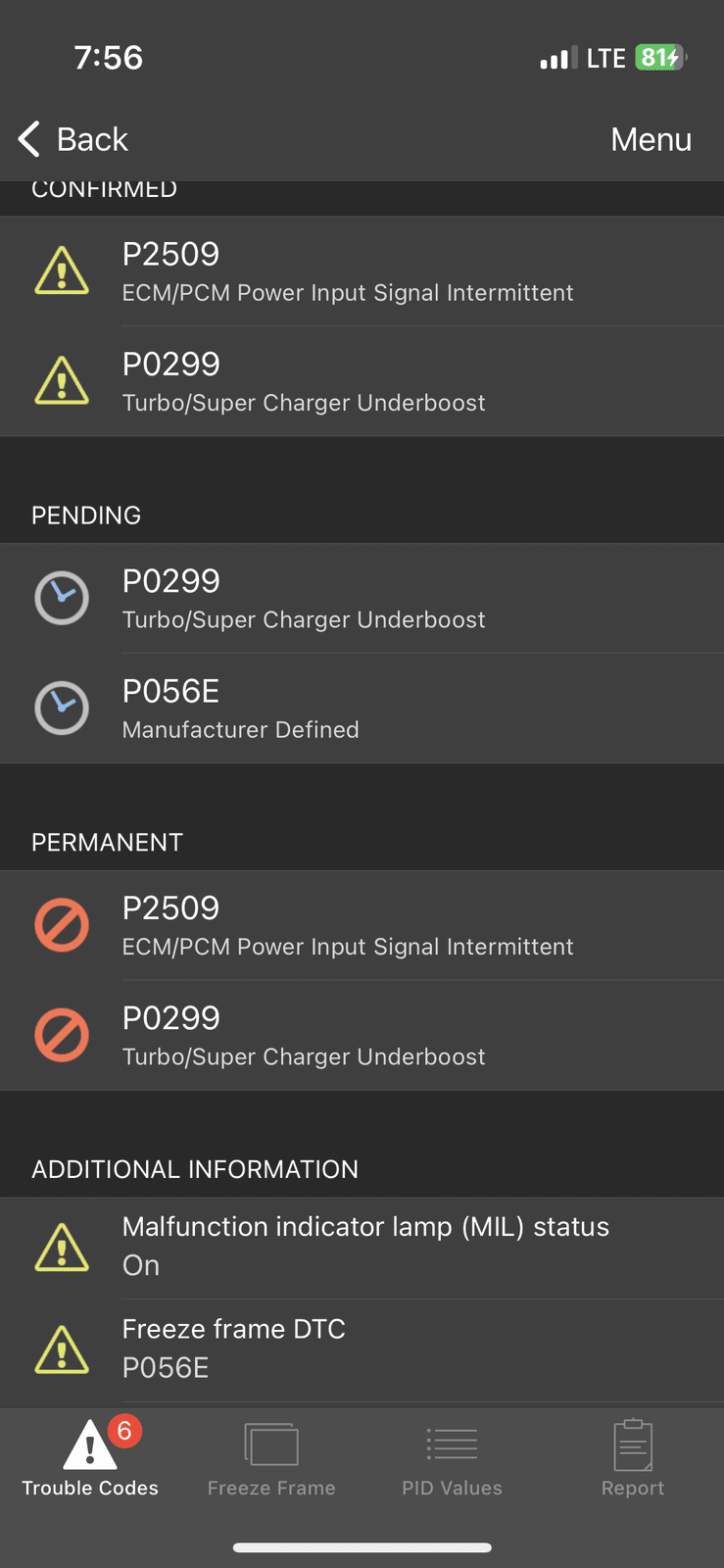
Task: Open the Freeze Frame tab
Action: click(x=271, y=1459)
